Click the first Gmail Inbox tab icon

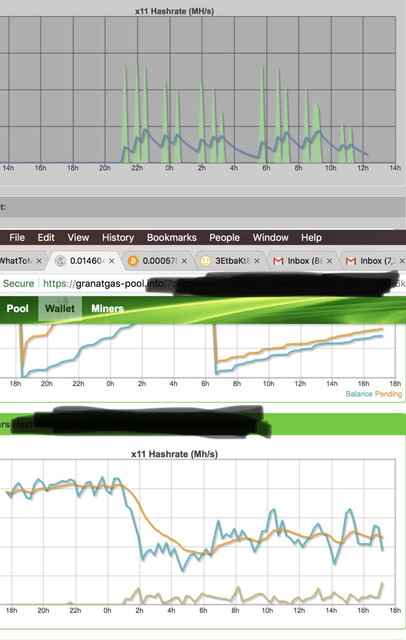tap(278, 261)
